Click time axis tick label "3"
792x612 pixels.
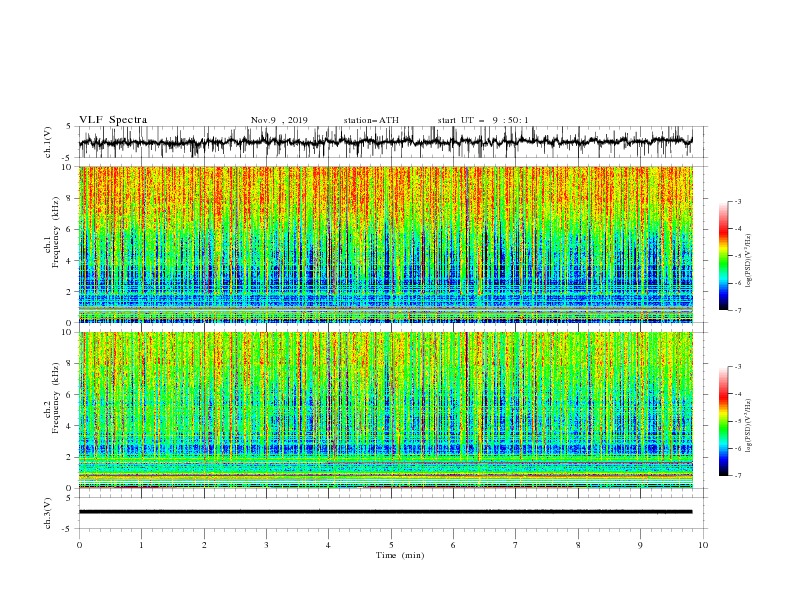[266, 545]
